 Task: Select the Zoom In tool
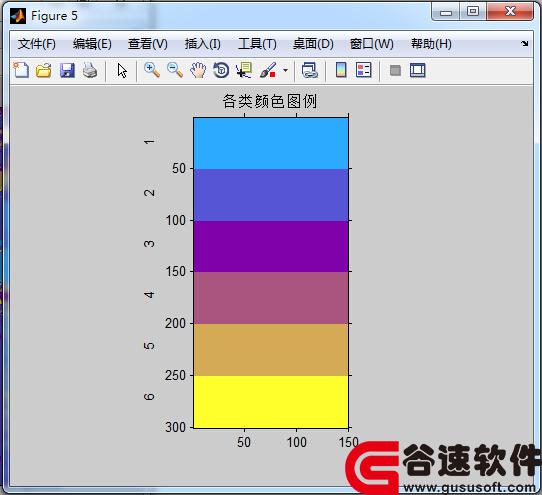(x=152, y=70)
